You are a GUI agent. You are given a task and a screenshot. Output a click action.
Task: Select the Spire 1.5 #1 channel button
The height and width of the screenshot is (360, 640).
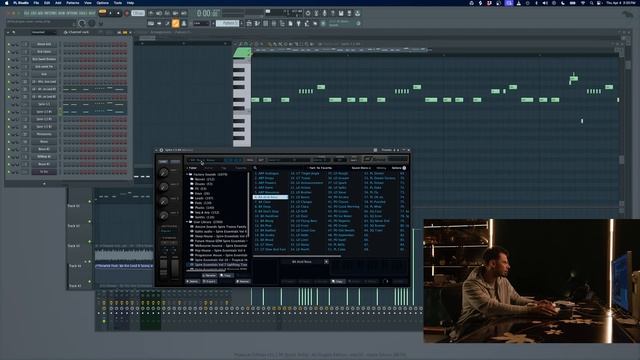(x=44, y=112)
